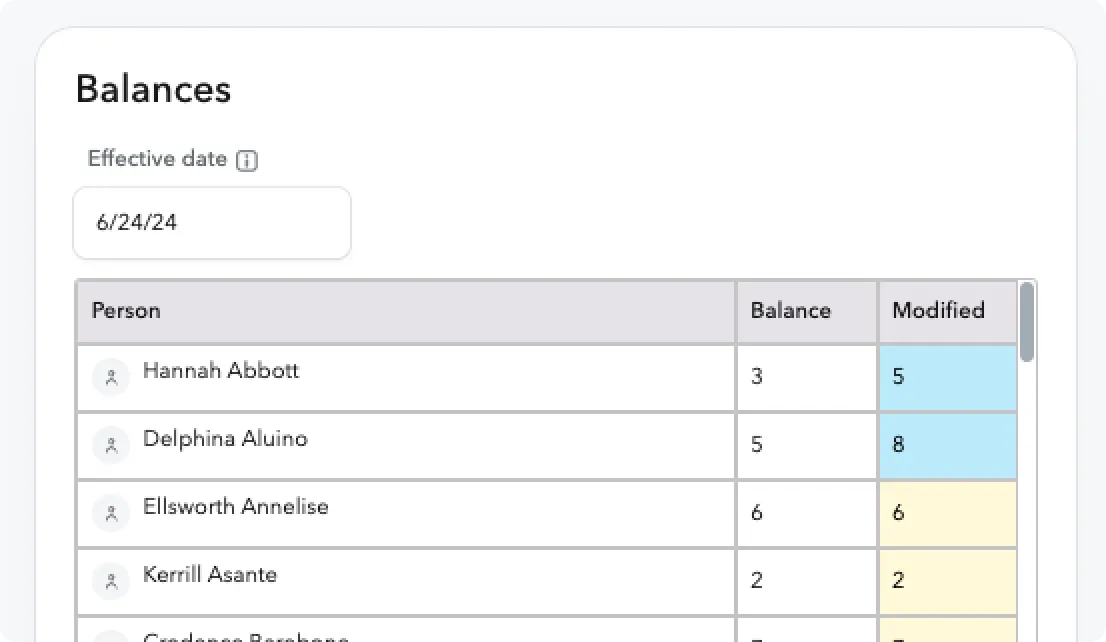The width and height of the screenshot is (1106, 642).
Task: Edit Delphina Aluino's modified value 8
Action: (948, 445)
